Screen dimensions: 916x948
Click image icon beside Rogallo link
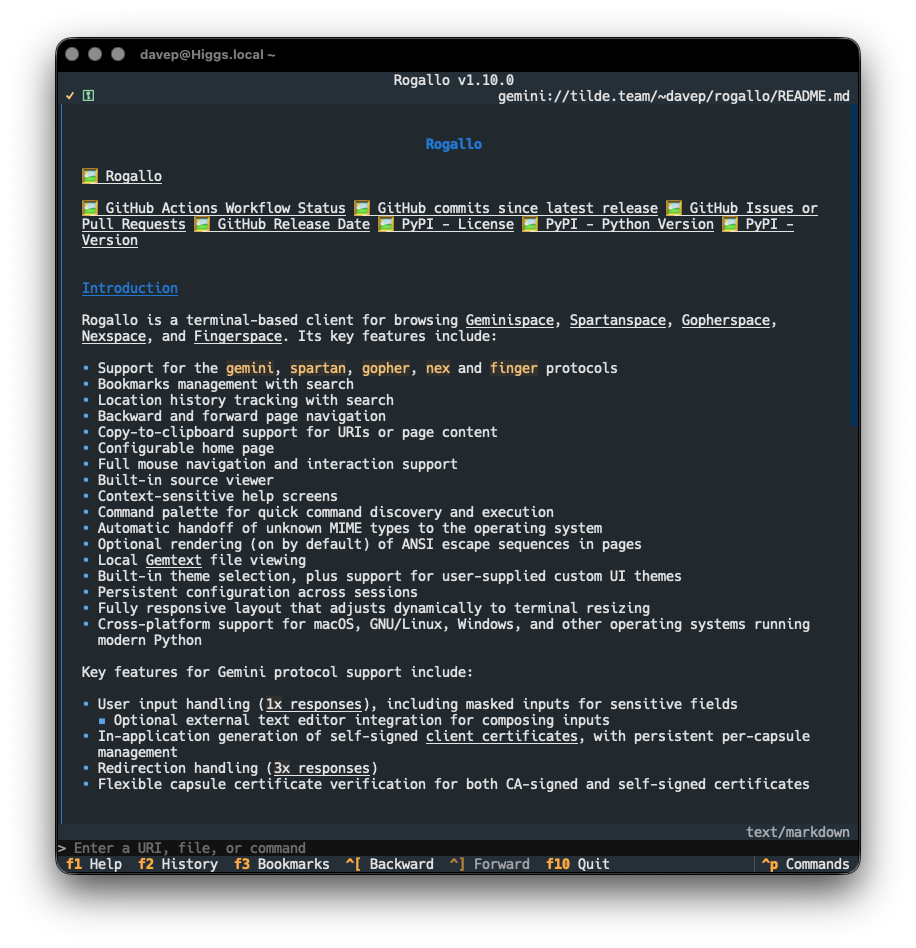(90, 176)
